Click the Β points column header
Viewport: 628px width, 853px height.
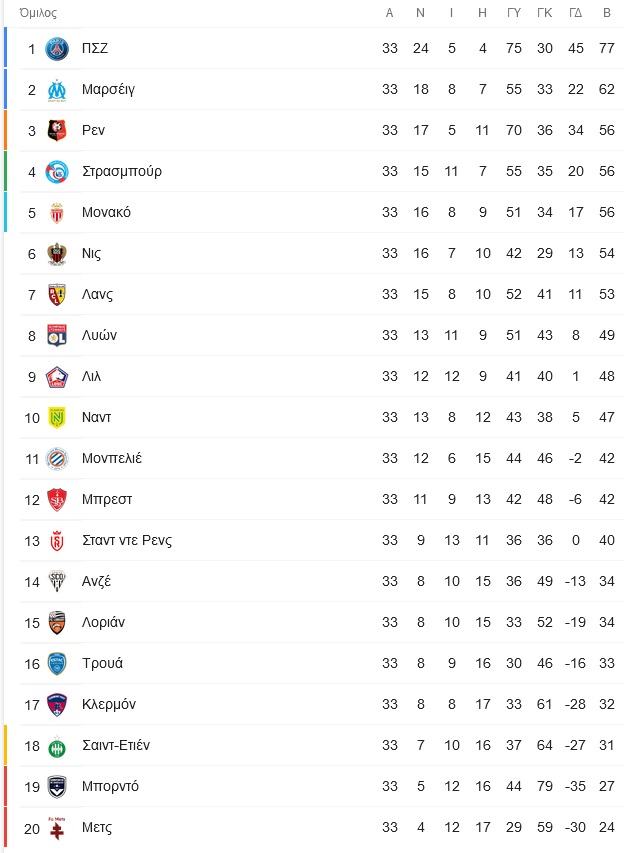click(607, 13)
